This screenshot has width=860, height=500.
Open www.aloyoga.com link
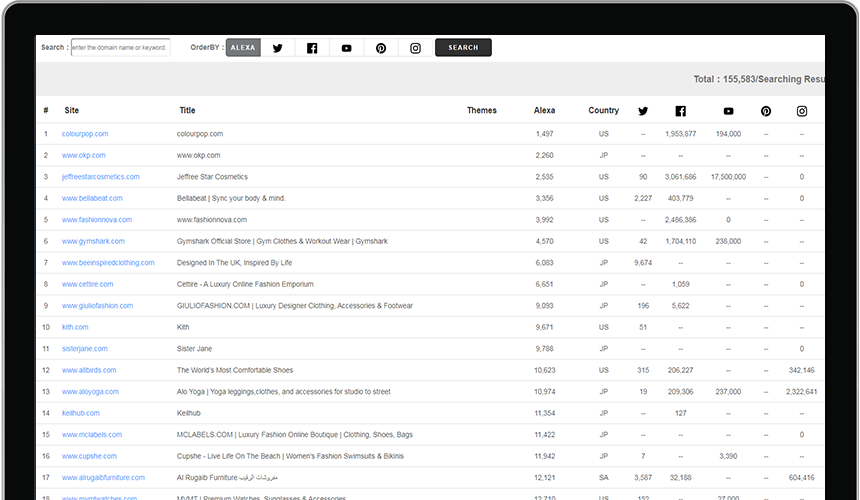[x=90, y=391]
